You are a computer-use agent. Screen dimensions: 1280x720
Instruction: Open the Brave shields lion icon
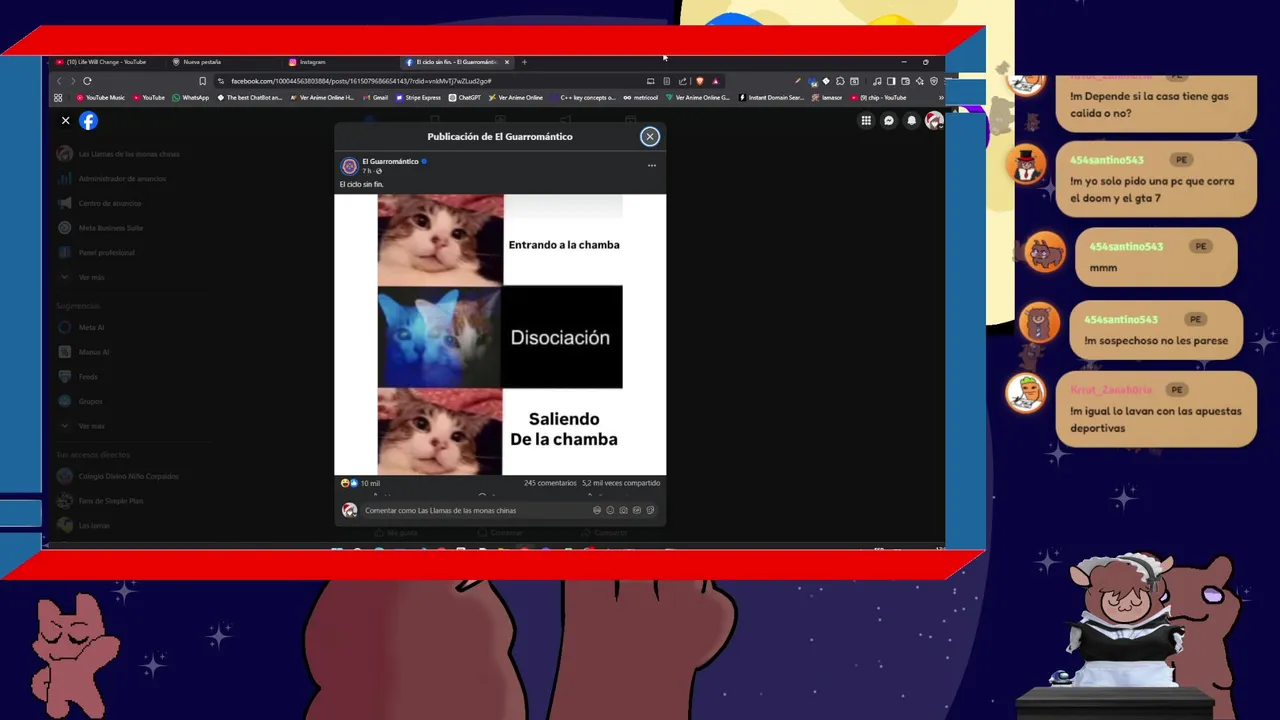click(x=699, y=81)
